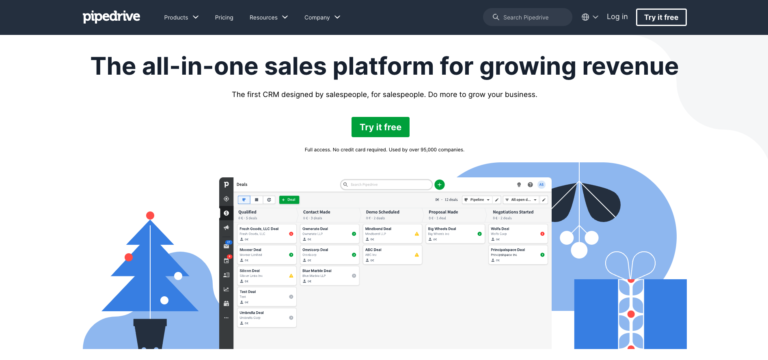Select the pipeline kanban view toggle
Viewport: 768px width, 360px height.
click(x=244, y=200)
